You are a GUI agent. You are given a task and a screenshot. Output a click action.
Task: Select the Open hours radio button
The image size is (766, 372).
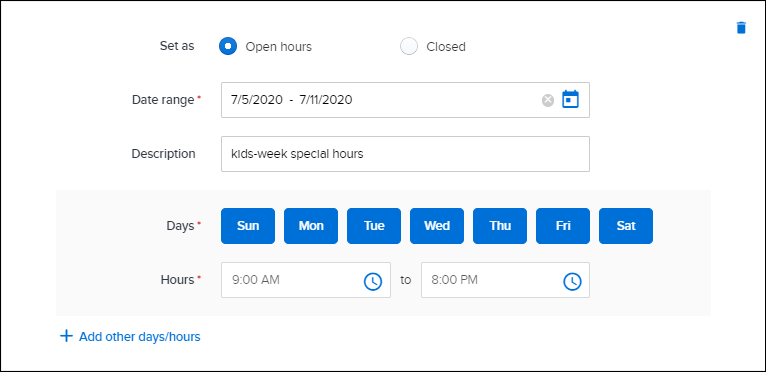click(228, 46)
